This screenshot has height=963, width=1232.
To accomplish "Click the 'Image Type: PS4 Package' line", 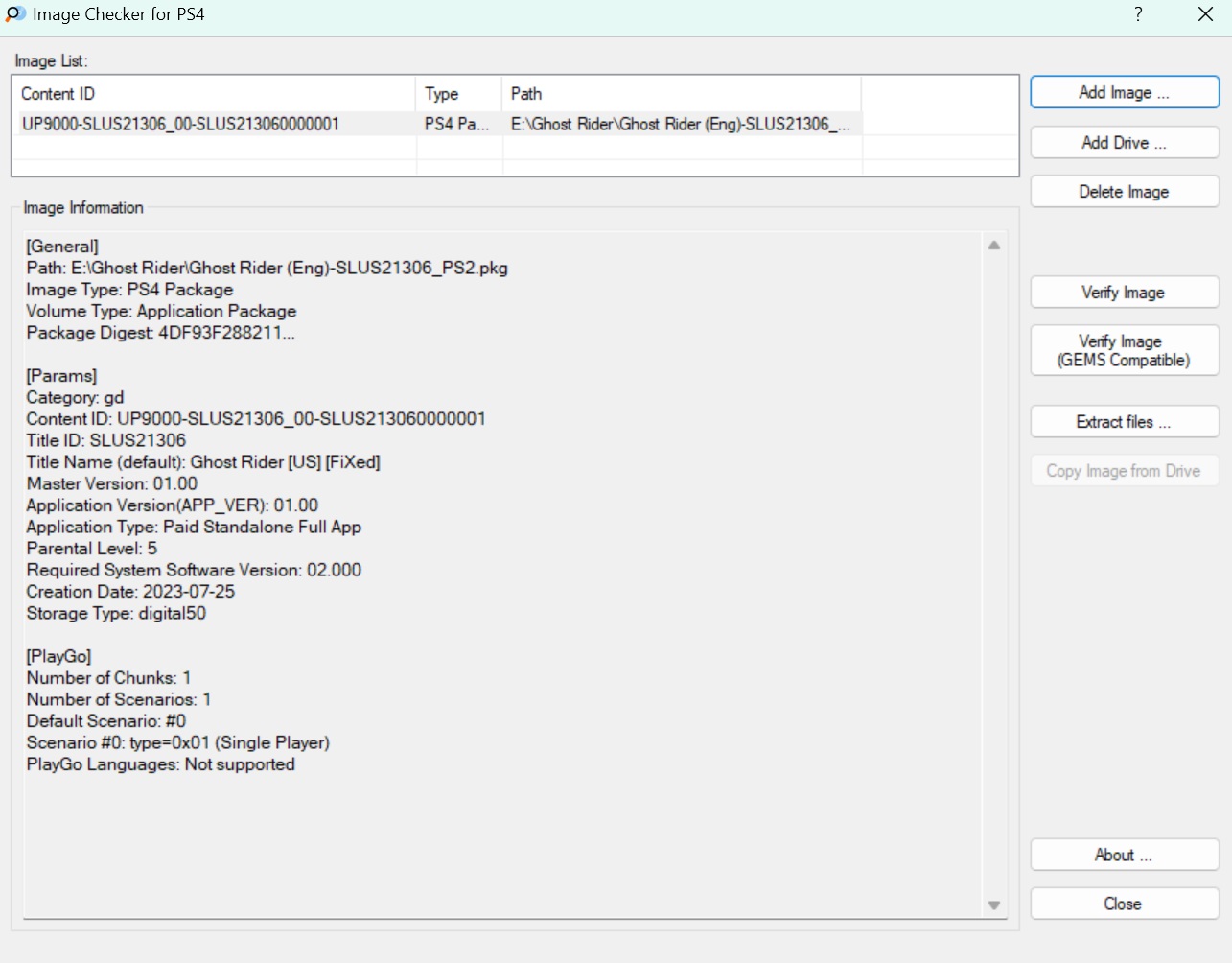I will pos(129,290).
